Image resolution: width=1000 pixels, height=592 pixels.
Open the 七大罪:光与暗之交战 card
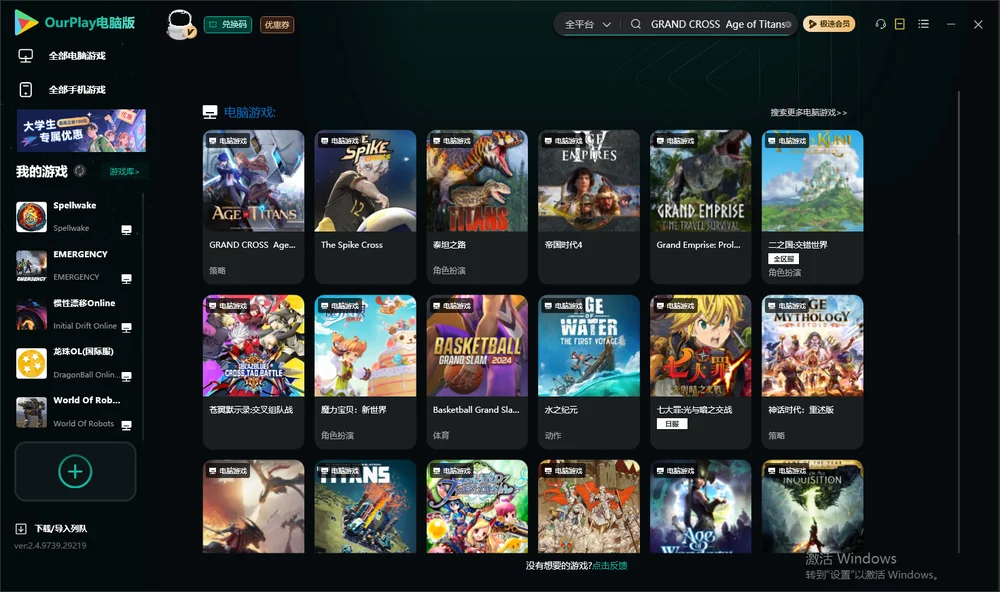[x=700, y=372]
